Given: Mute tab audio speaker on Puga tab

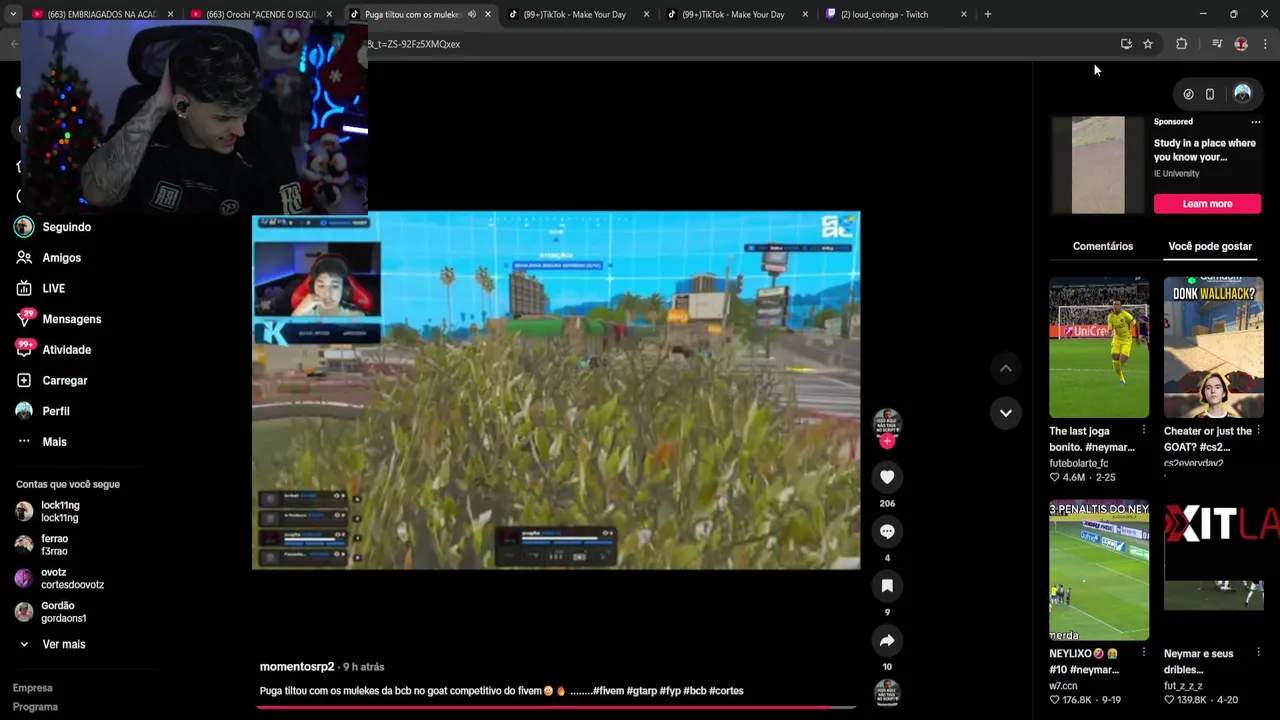Looking at the screenshot, I should 472,14.
